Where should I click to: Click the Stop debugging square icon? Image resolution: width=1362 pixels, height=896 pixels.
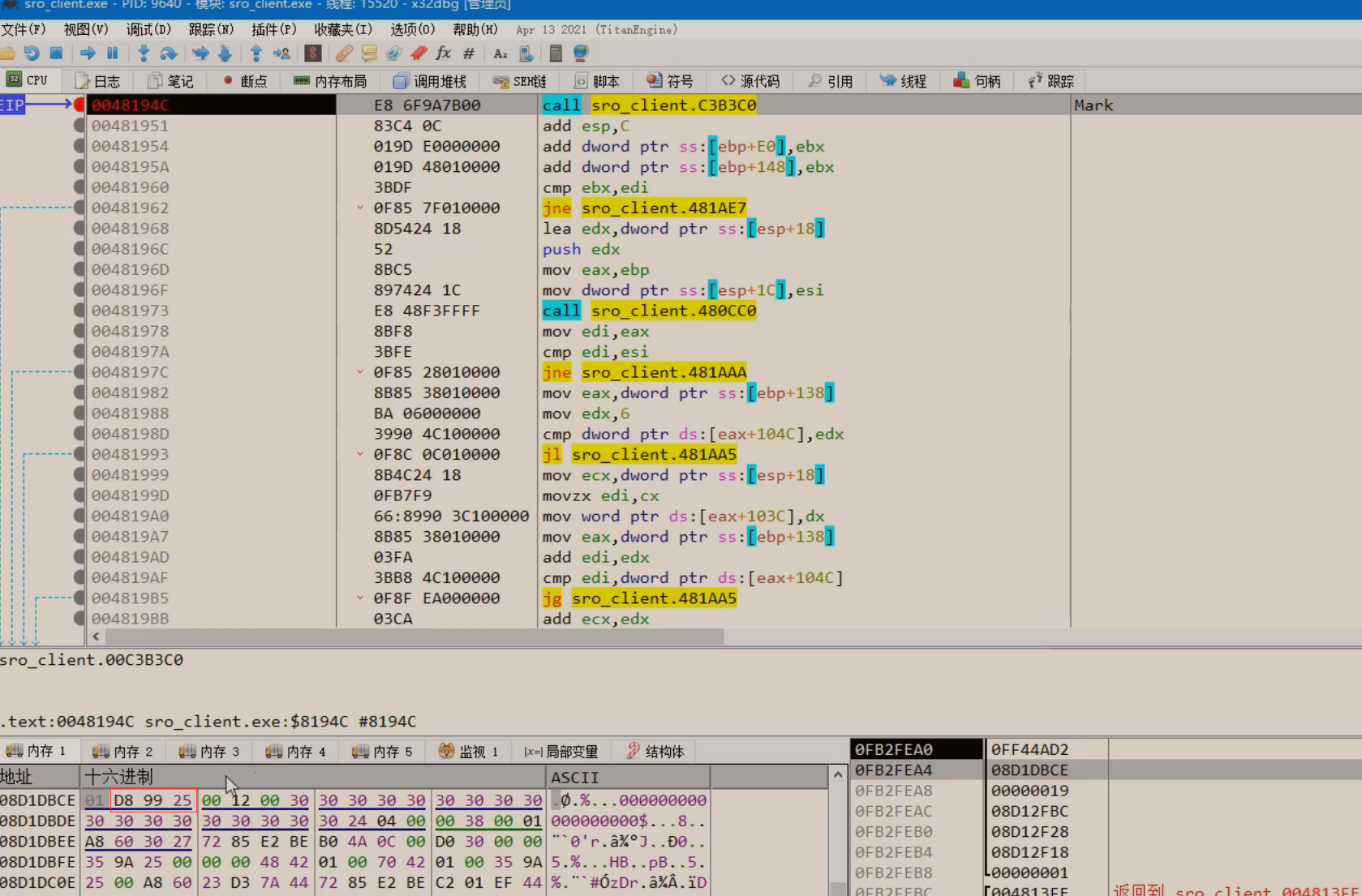pos(56,54)
